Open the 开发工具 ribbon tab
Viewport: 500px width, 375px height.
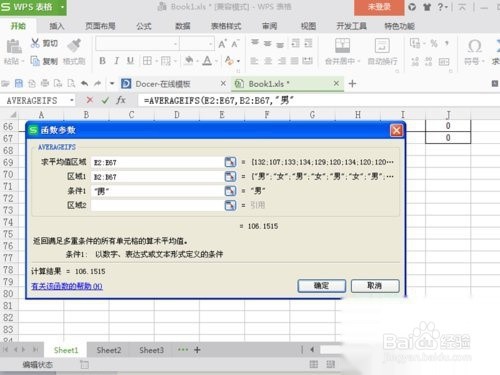pyautogui.click(x=351, y=26)
